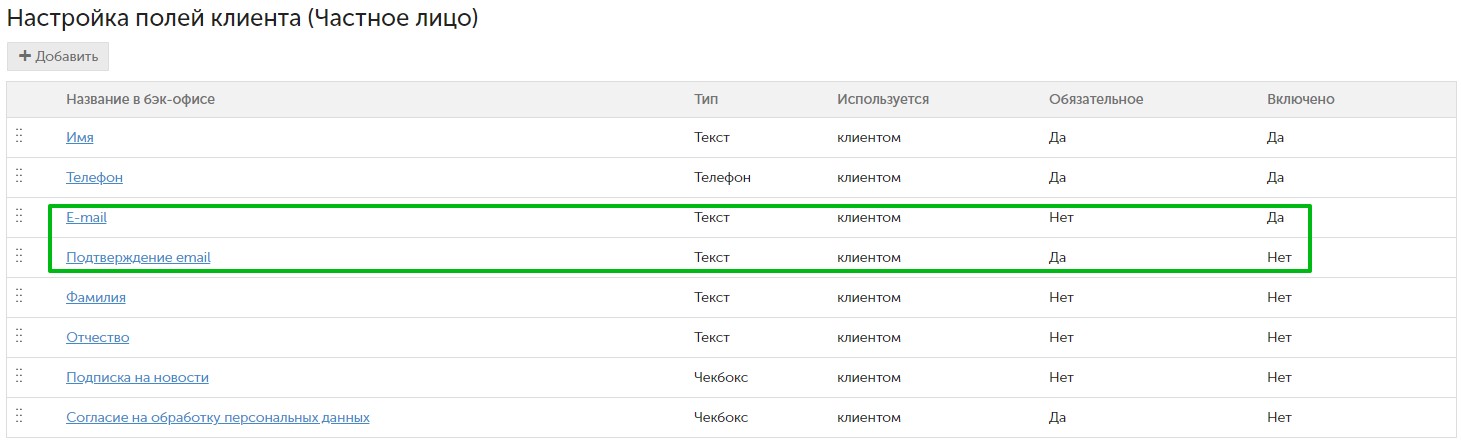The height and width of the screenshot is (442, 1461).
Task: Click the drag handle for Отчество row
Action: click(x=19, y=336)
